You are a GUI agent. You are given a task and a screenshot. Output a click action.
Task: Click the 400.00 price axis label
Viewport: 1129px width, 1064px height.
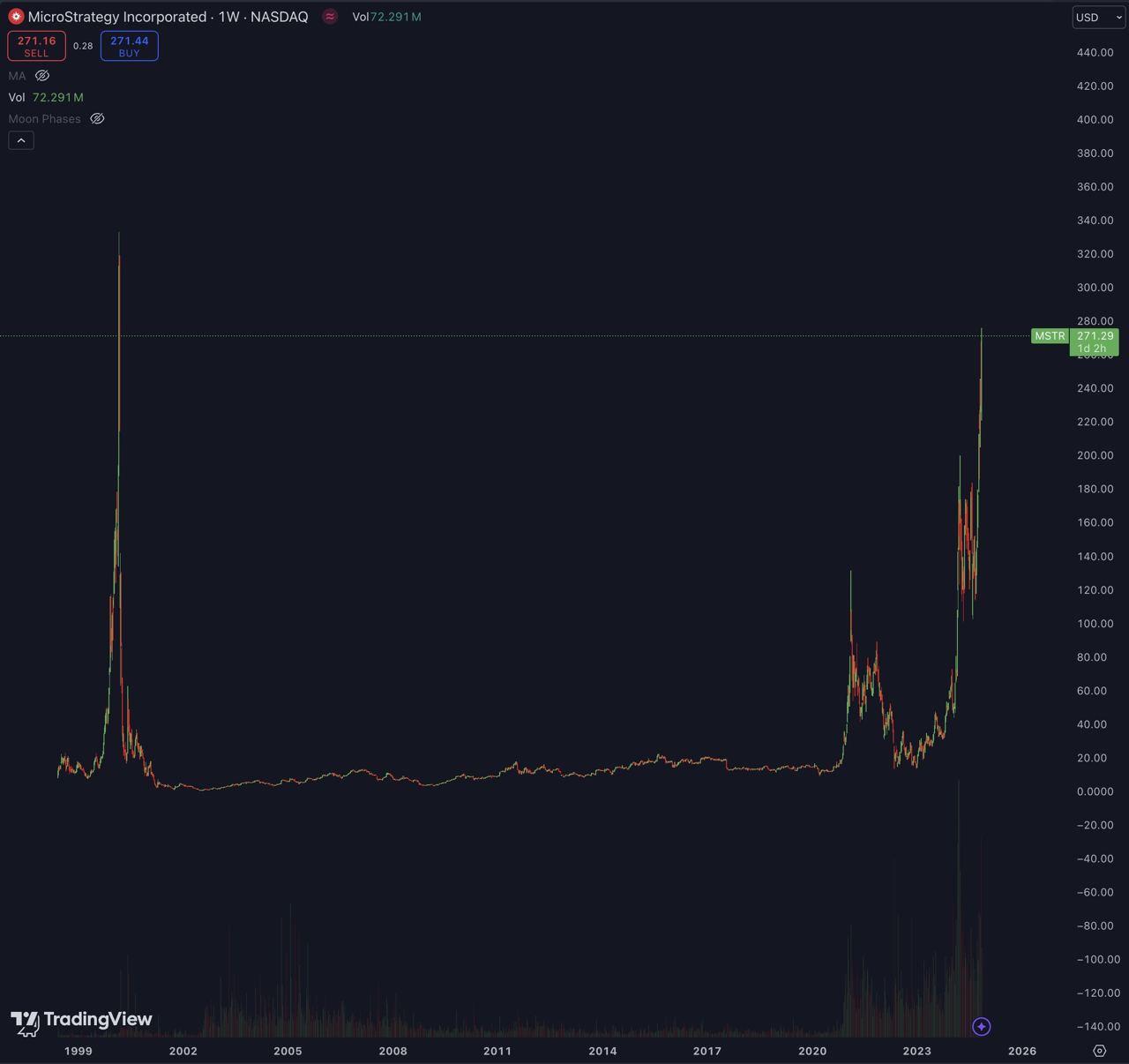click(x=1095, y=120)
